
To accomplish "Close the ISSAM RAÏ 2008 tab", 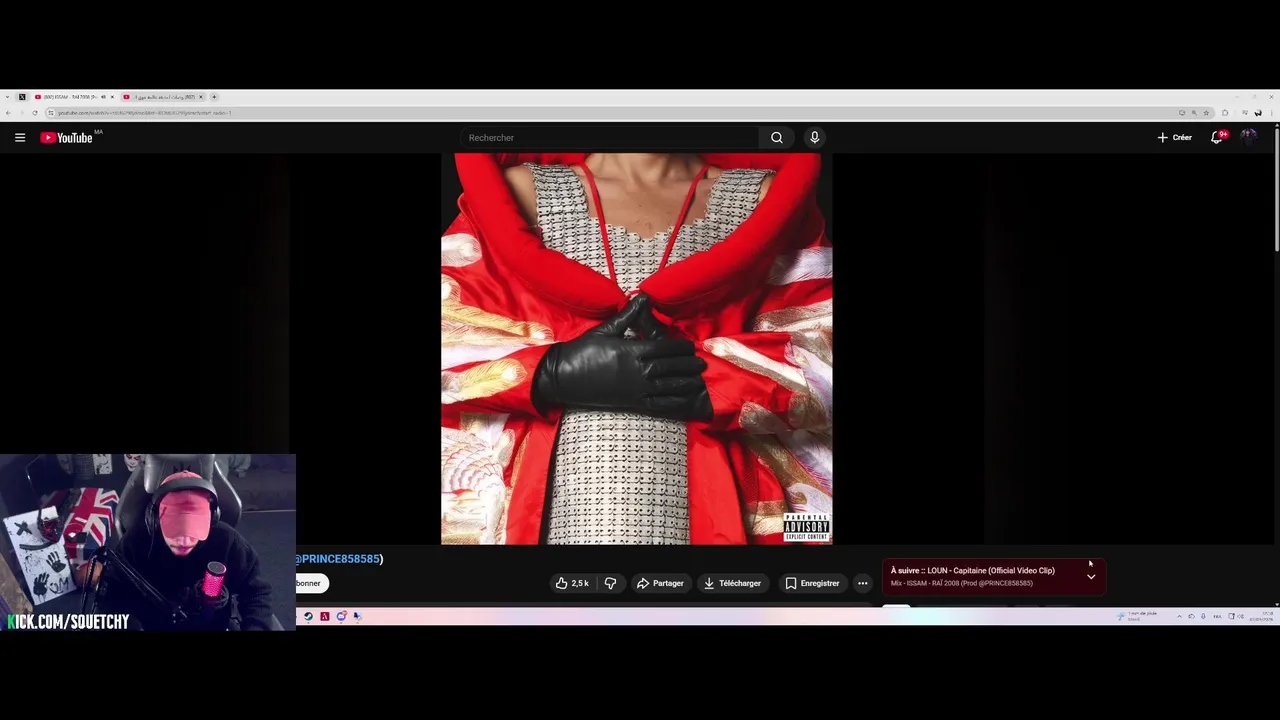I will (x=112, y=97).
